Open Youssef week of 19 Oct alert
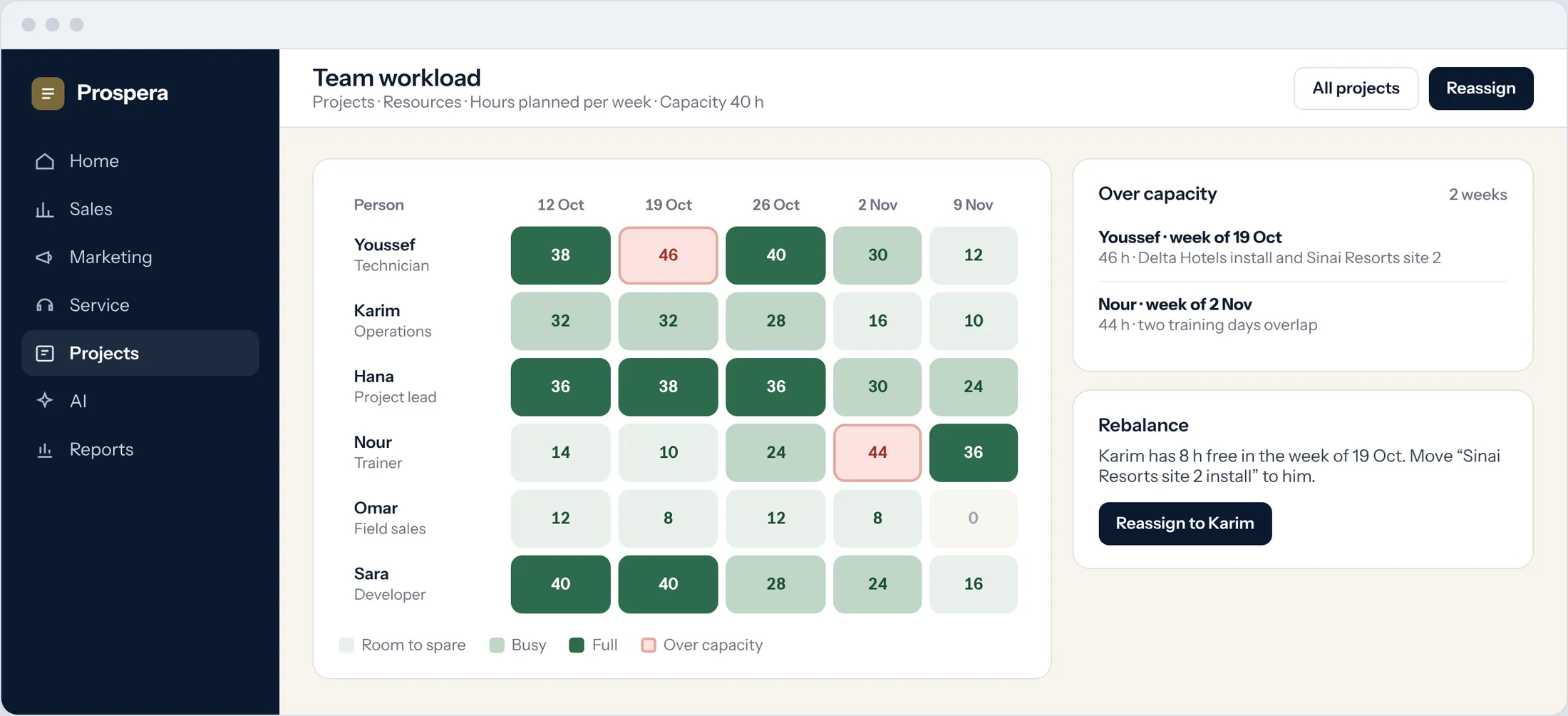Viewport: 1568px width, 716px height. pos(1303,248)
